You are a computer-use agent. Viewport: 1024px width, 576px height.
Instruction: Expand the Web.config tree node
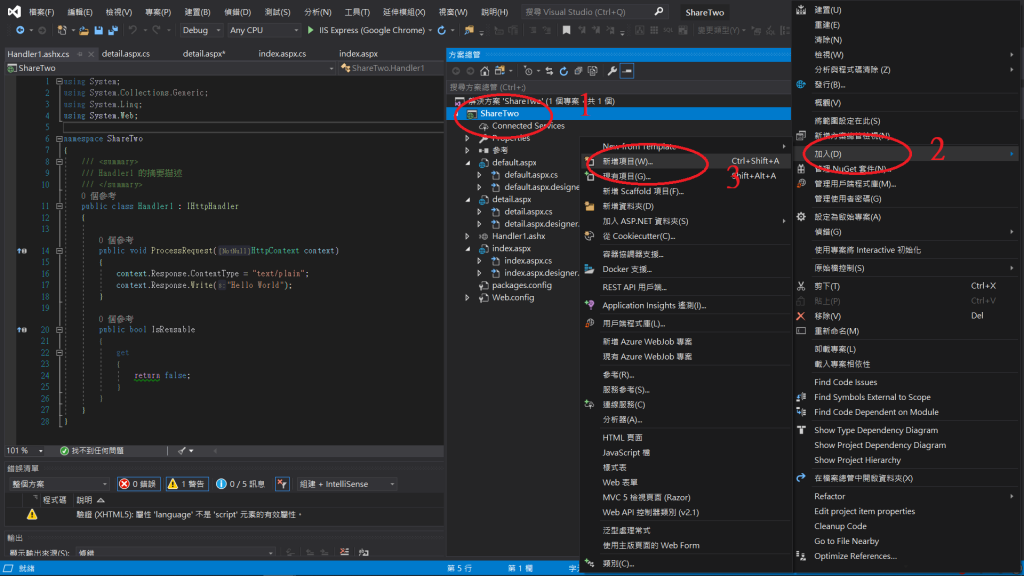pos(467,298)
